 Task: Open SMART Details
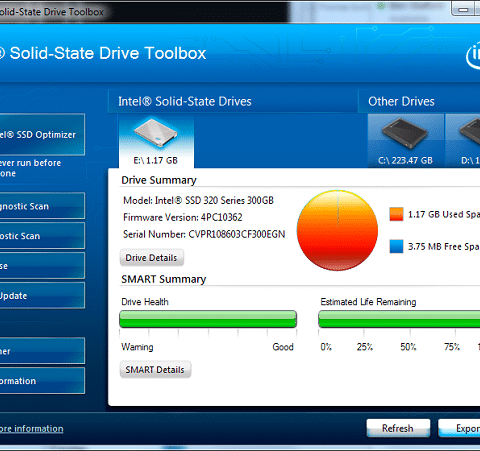pyautogui.click(x=155, y=370)
